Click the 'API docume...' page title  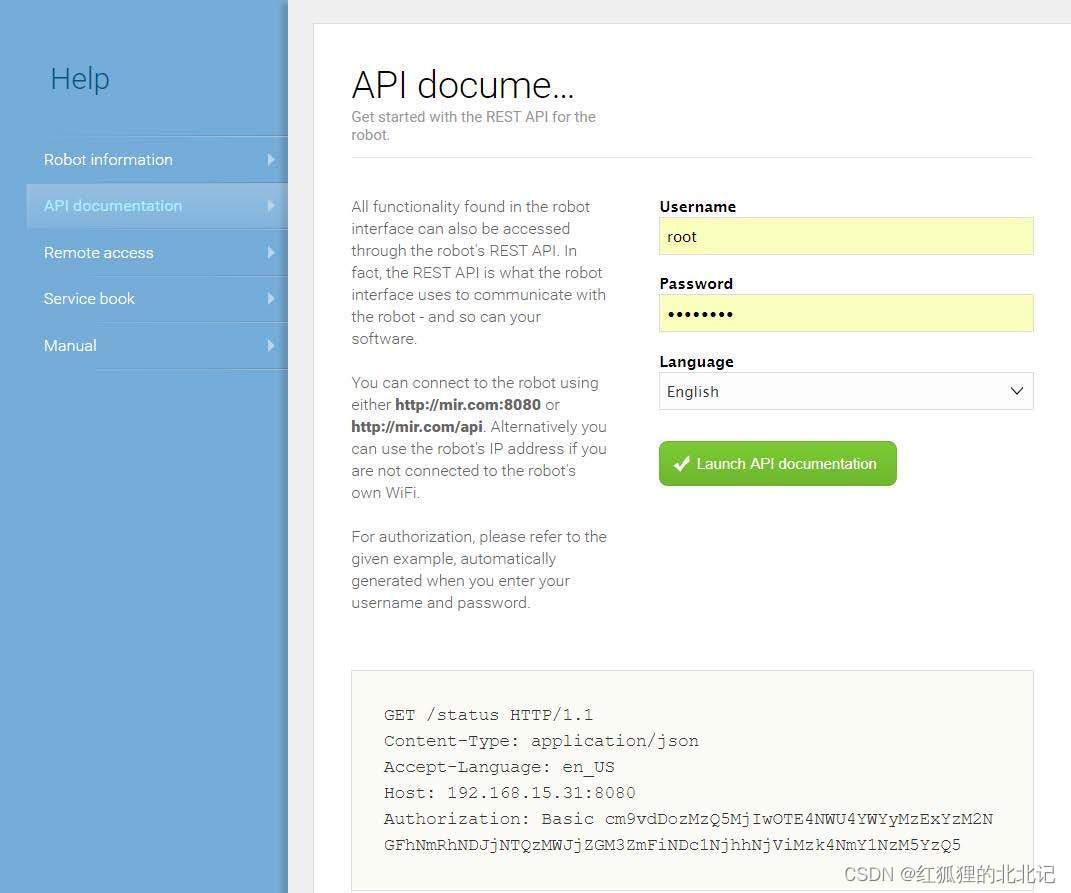[x=462, y=85]
